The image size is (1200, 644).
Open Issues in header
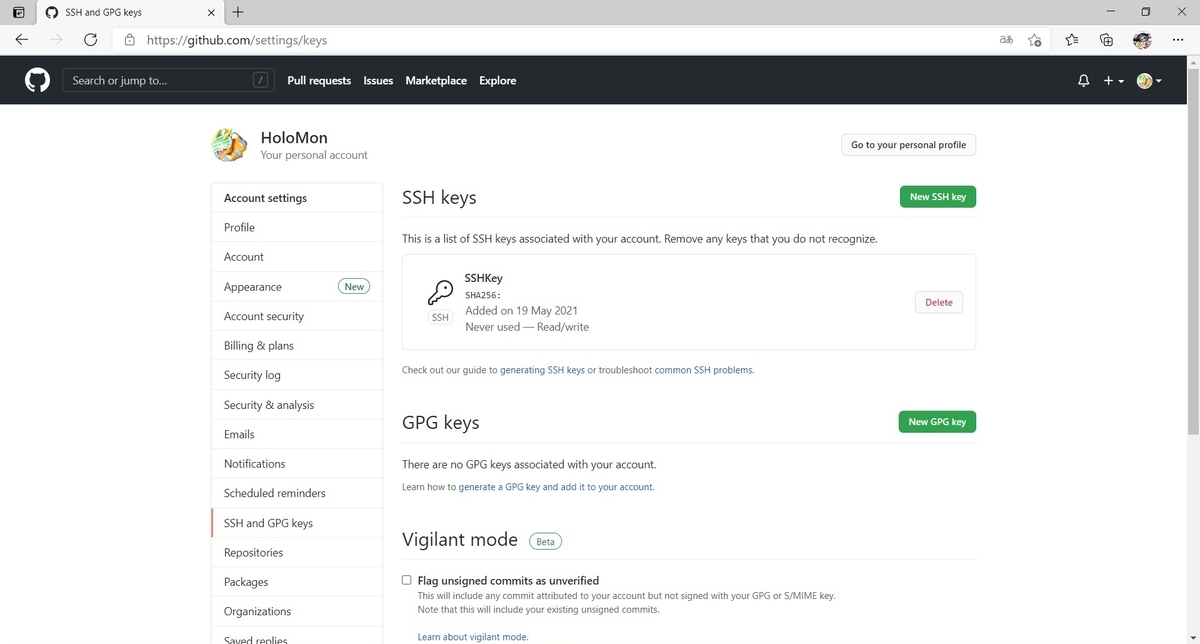[378, 81]
